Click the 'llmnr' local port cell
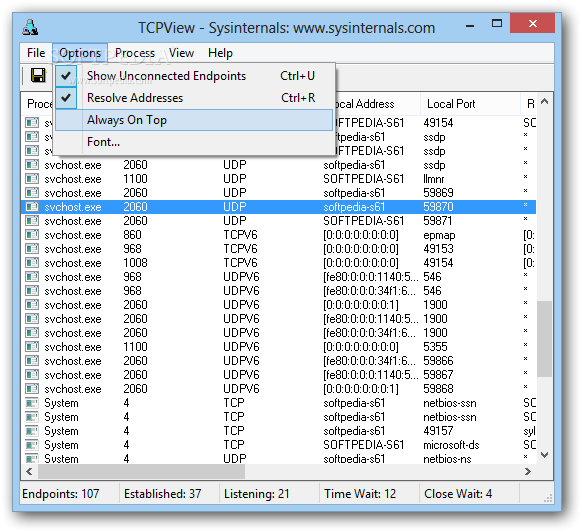This screenshot has width=582, height=532. [x=434, y=179]
